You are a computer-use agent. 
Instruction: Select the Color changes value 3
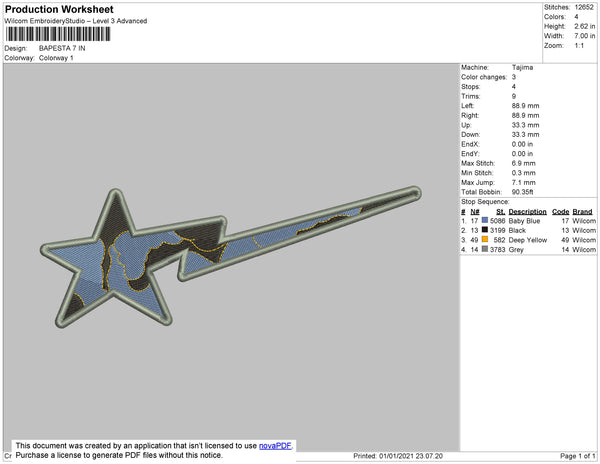pyautogui.click(x=514, y=77)
